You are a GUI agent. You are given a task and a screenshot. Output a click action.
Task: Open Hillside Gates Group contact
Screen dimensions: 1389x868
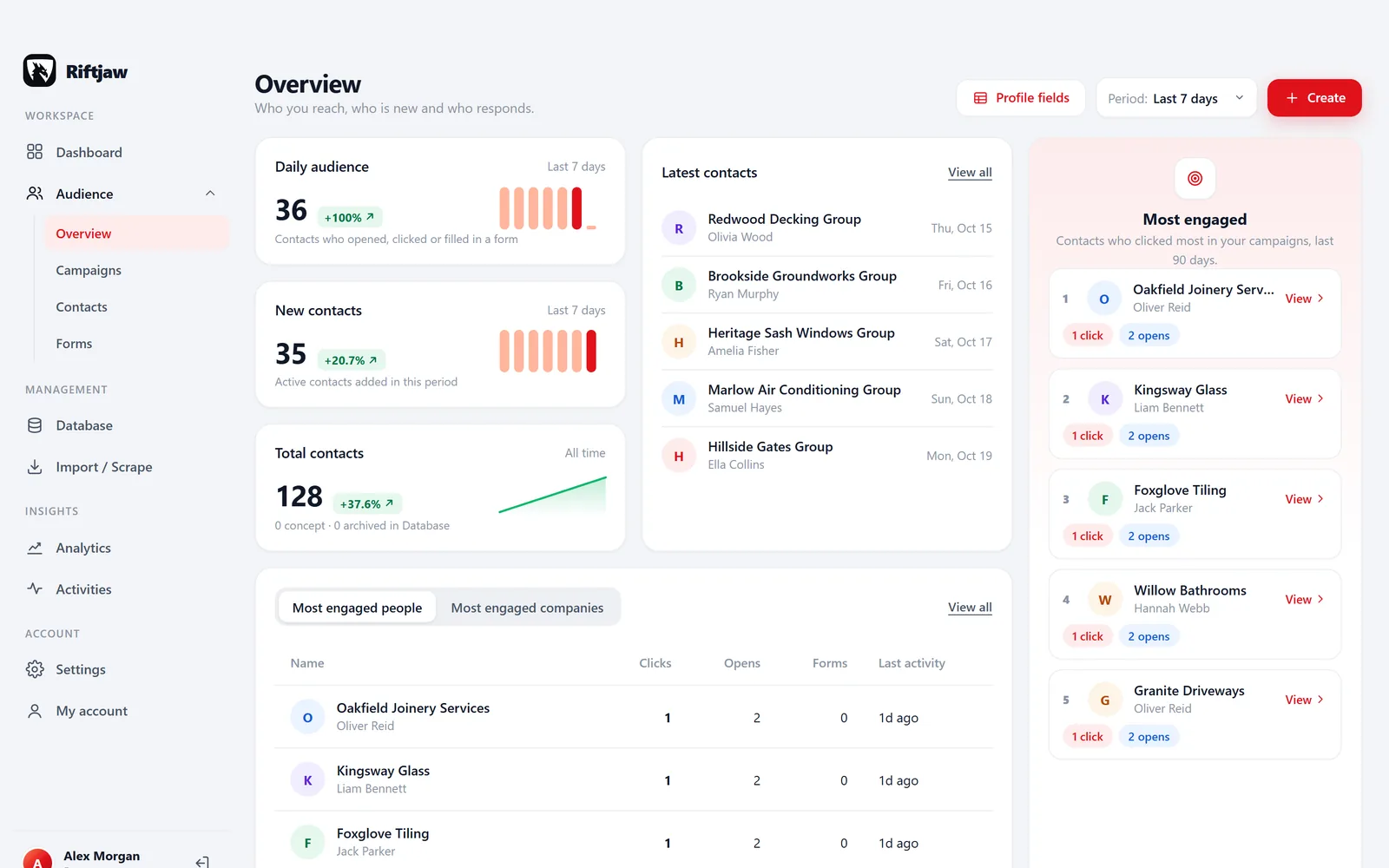[x=826, y=456]
